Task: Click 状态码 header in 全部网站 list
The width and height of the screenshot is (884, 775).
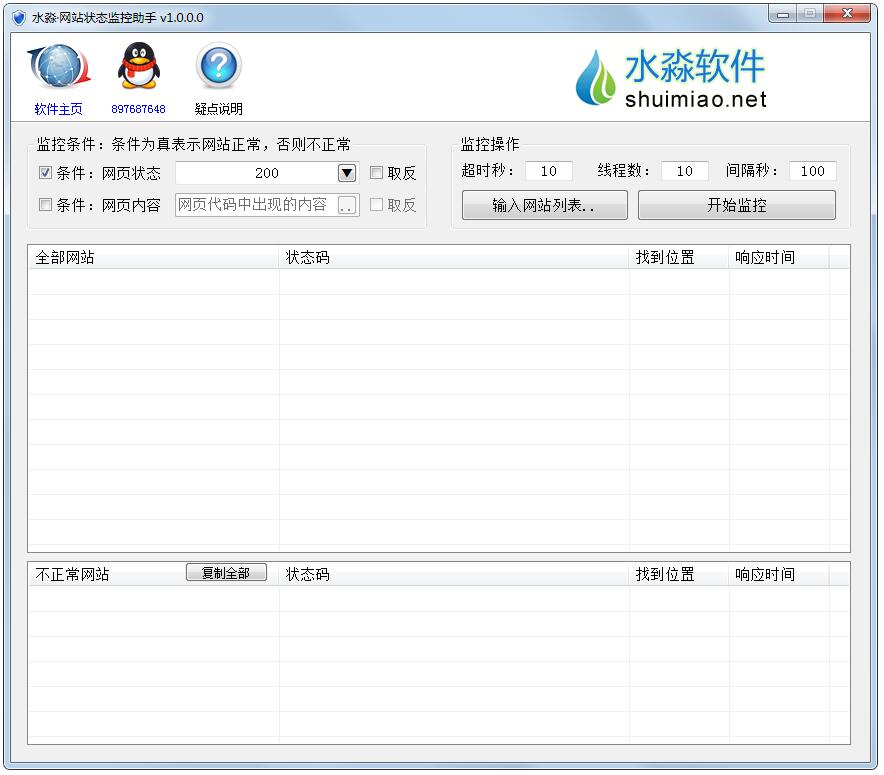Action: [454, 258]
